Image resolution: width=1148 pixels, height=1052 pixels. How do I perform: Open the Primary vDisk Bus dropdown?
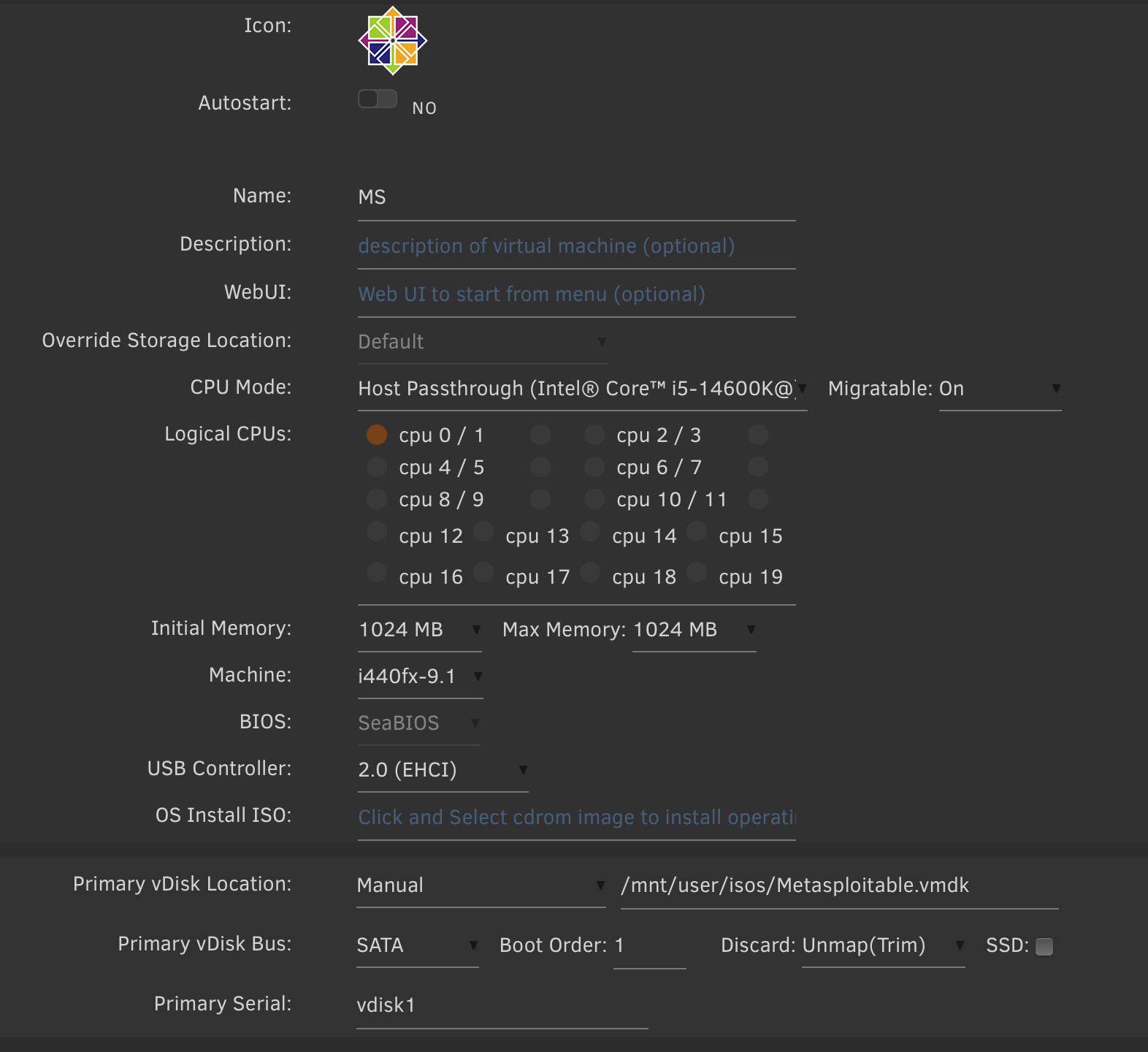417,945
